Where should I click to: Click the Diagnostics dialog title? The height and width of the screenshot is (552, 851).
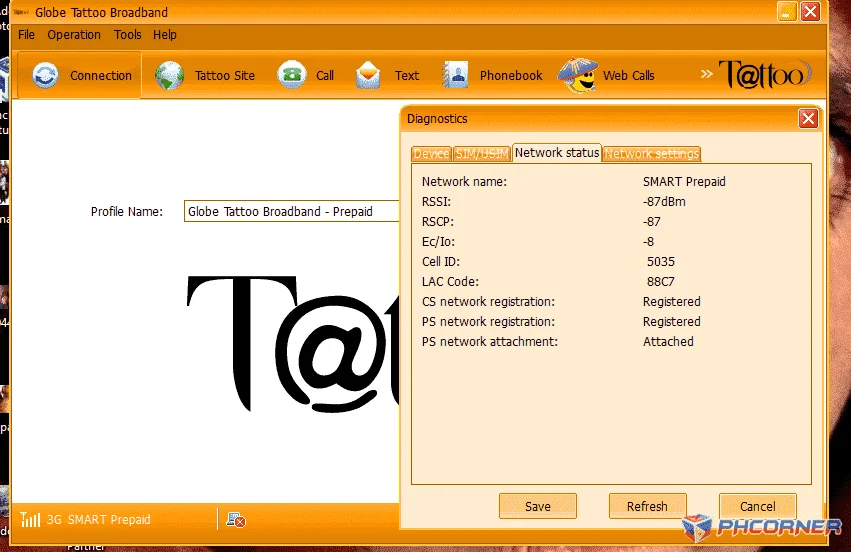point(437,118)
